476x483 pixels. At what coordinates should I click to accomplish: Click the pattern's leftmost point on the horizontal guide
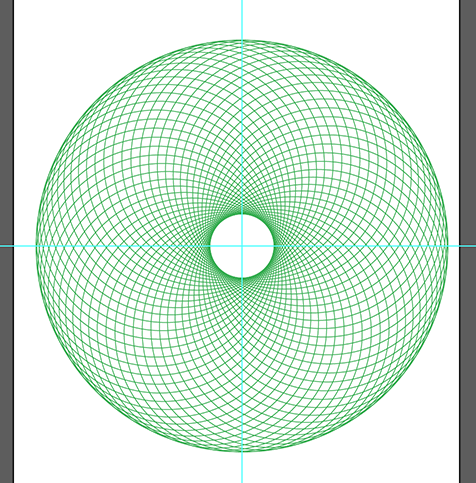click(x=36, y=246)
